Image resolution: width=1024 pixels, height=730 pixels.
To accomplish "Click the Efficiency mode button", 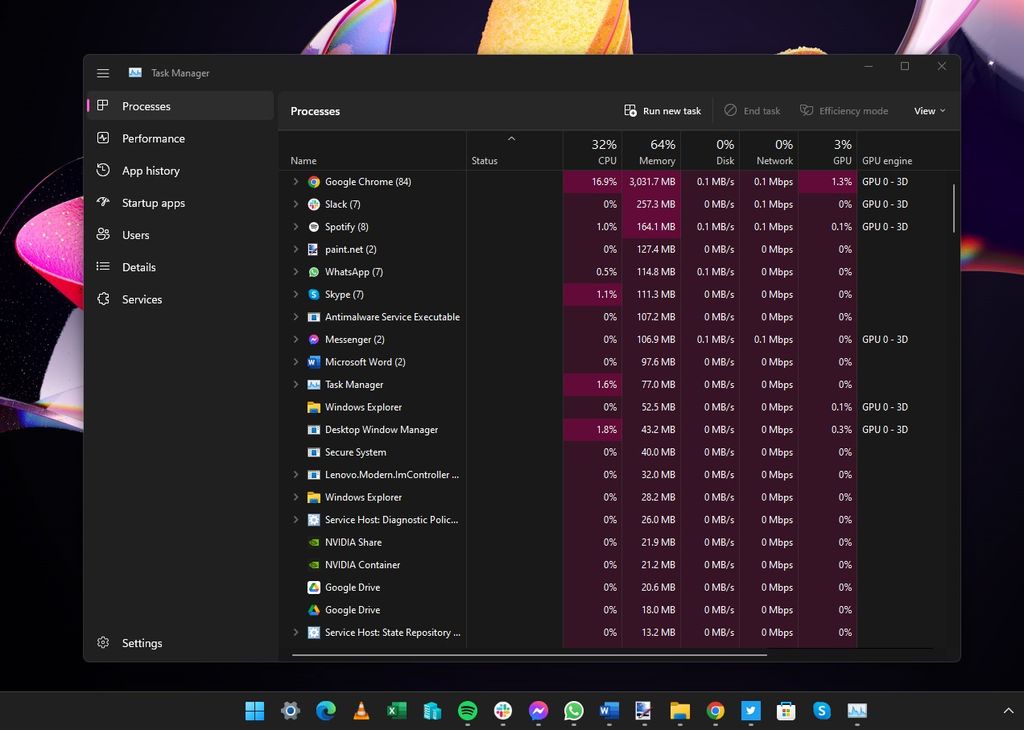I will coord(845,110).
